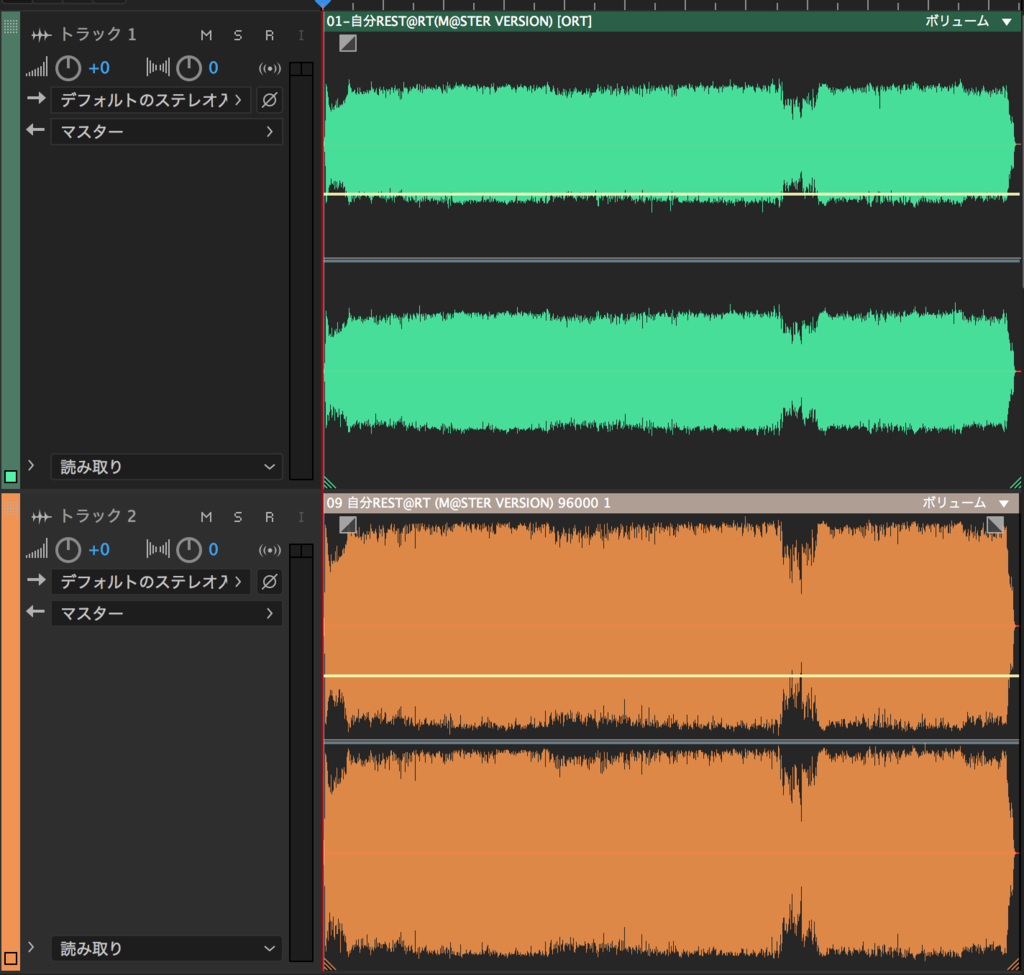Click the Track 2 volume level icon

[x=37, y=550]
